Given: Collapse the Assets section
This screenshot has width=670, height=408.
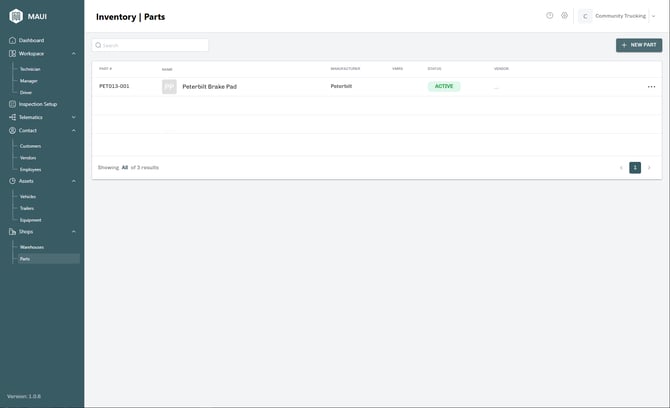Looking at the screenshot, I should coord(74,181).
